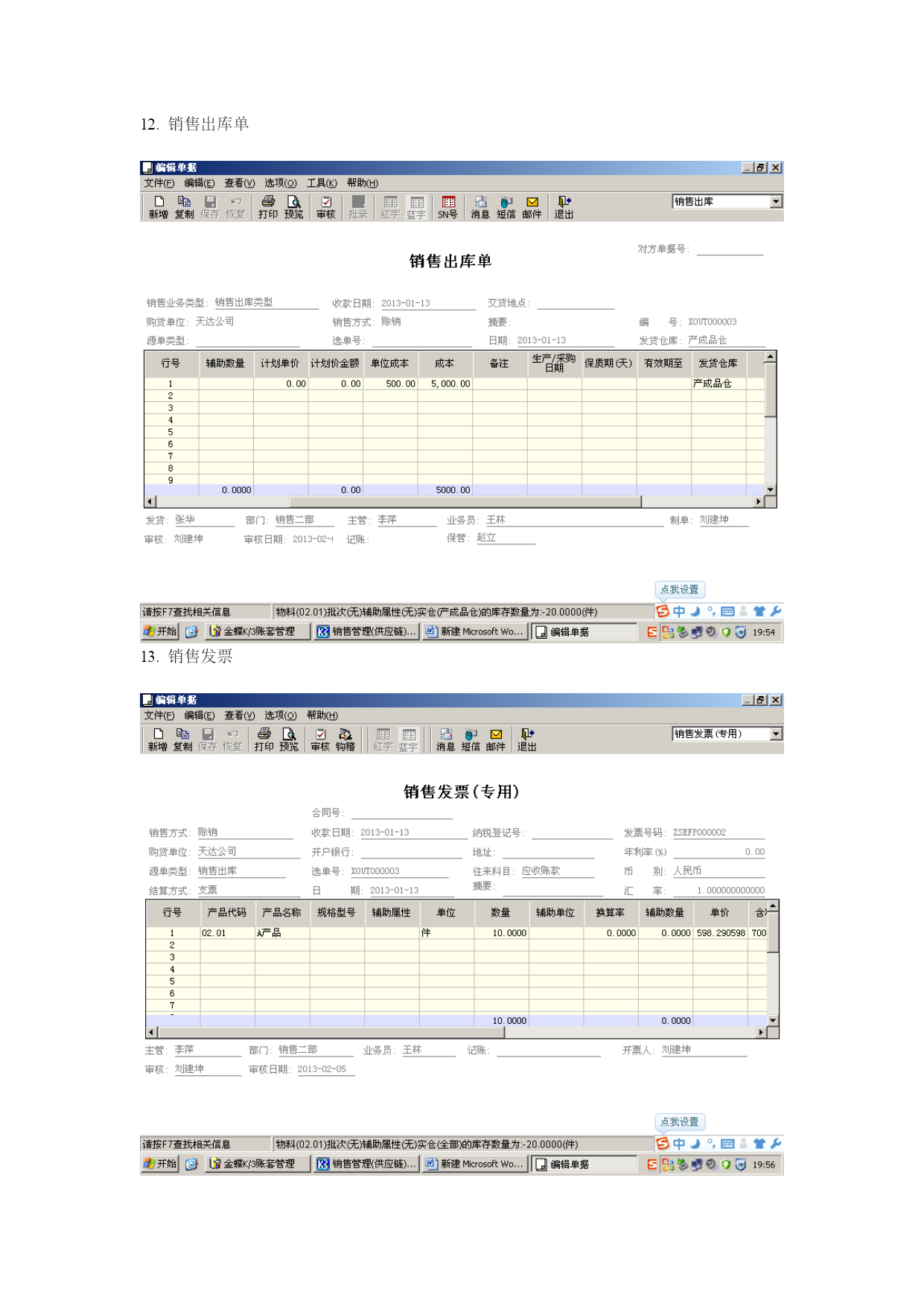Viewport: 924px width, 1306px height.
Task: Open 编辑(E) menu in 销售出库单 window
Action: click(199, 182)
